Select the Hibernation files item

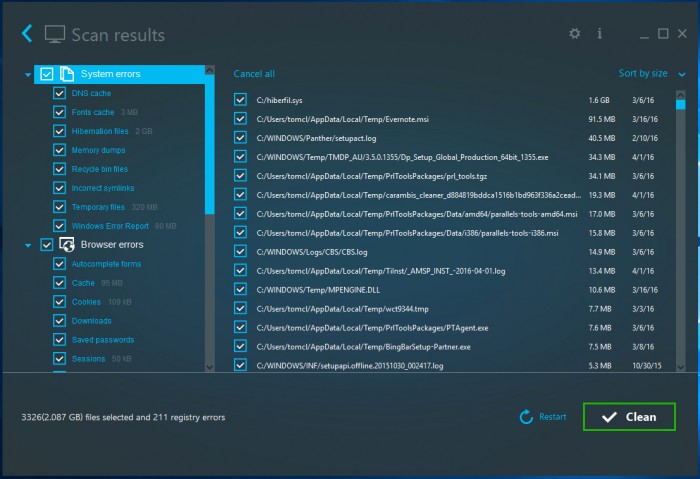(x=100, y=131)
